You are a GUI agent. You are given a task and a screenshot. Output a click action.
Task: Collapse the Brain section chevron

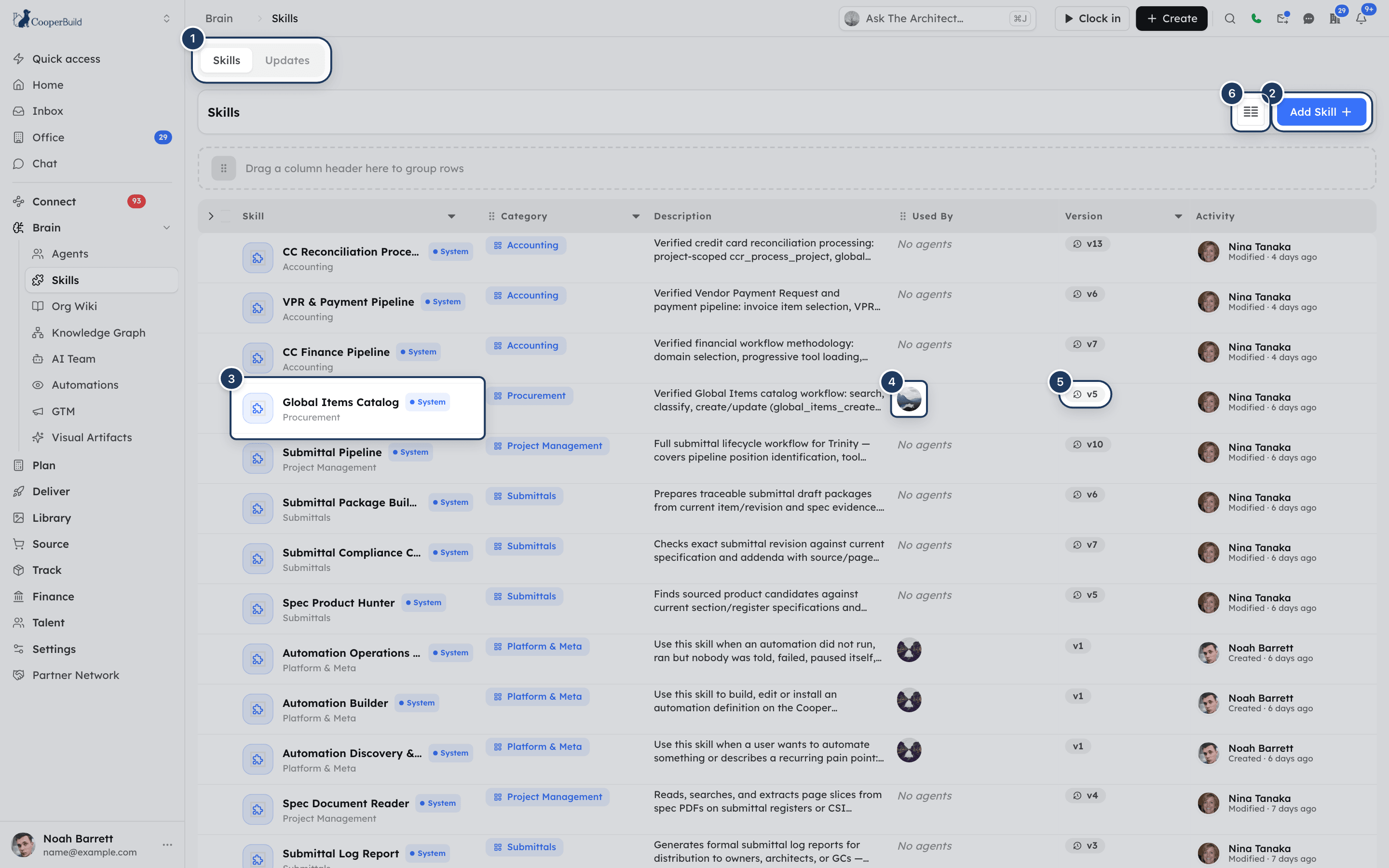166,227
